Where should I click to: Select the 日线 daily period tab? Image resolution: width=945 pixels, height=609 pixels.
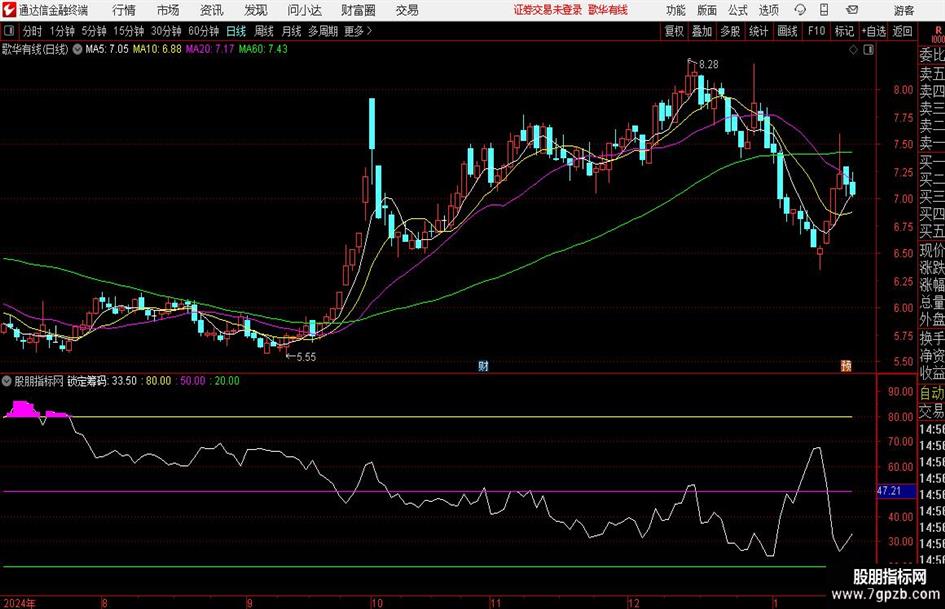tap(236, 31)
